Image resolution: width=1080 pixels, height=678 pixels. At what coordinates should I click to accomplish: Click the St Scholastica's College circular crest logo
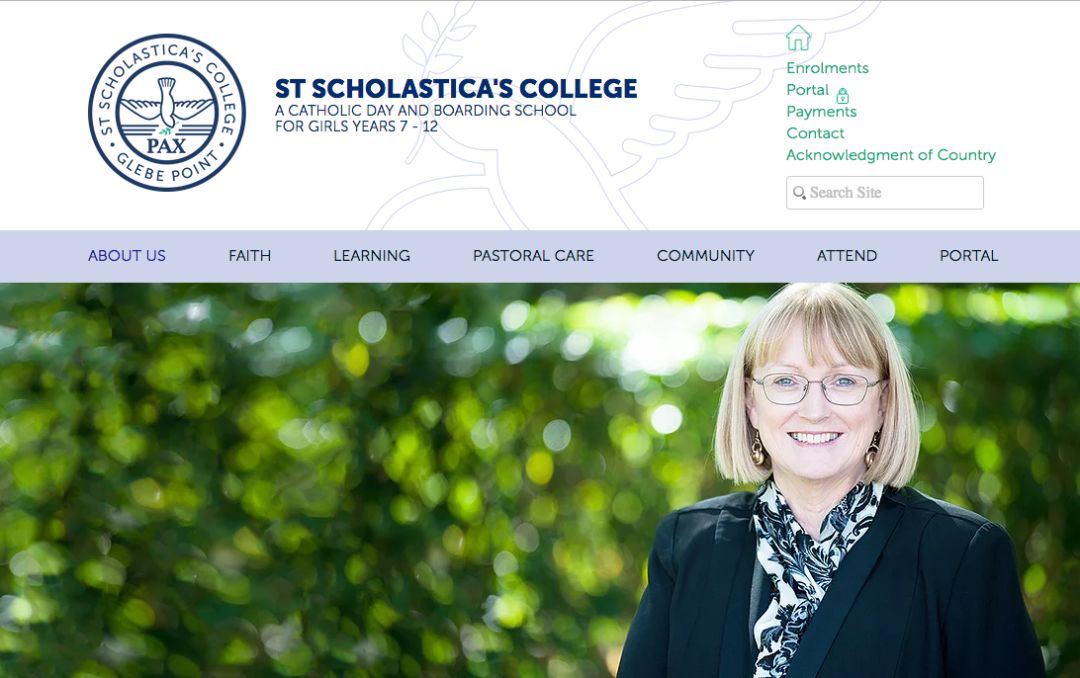coord(167,112)
